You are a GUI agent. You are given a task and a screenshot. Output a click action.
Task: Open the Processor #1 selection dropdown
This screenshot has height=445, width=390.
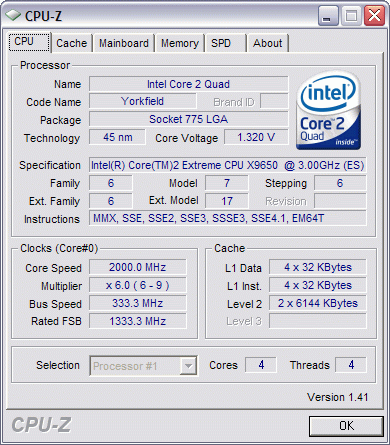(x=144, y=366)
